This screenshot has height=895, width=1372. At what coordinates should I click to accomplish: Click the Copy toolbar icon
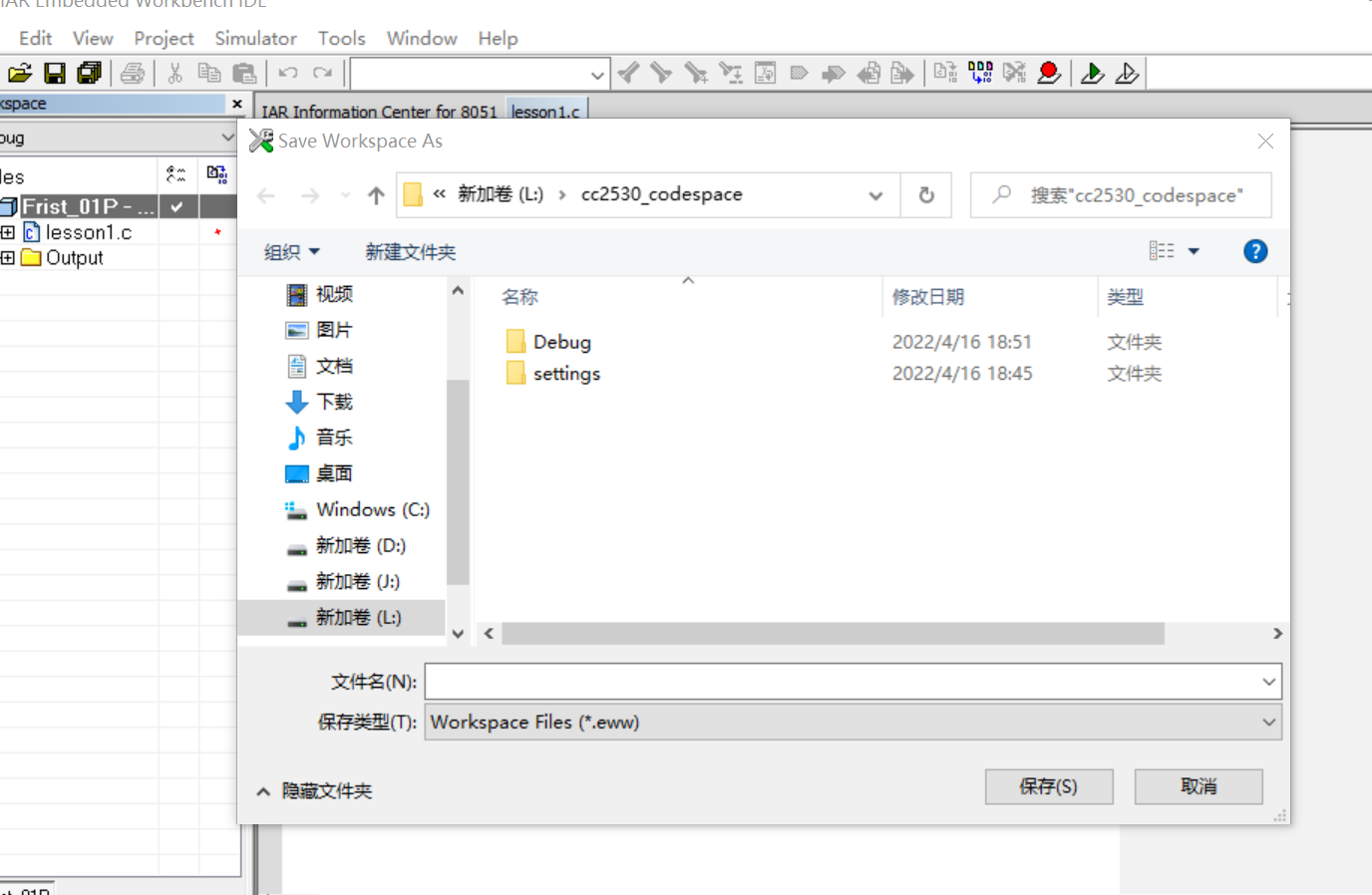click(x=209, y=73)
